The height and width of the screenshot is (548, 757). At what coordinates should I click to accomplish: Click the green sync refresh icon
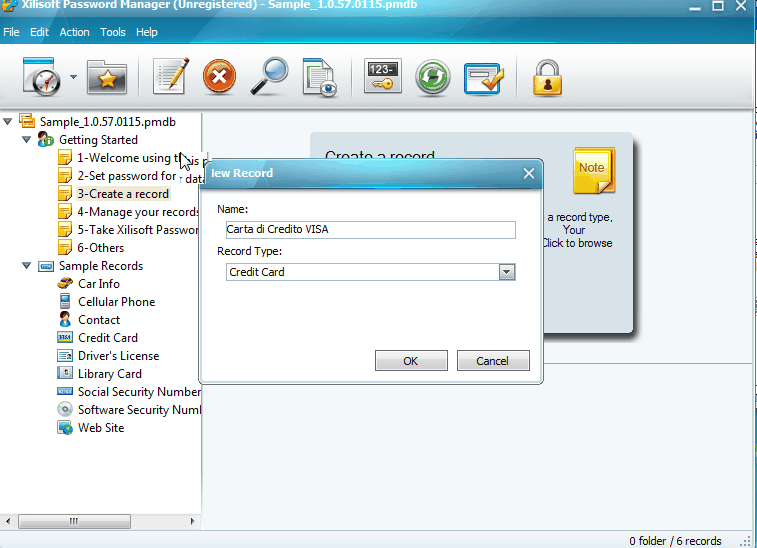[x=433, y=77]
